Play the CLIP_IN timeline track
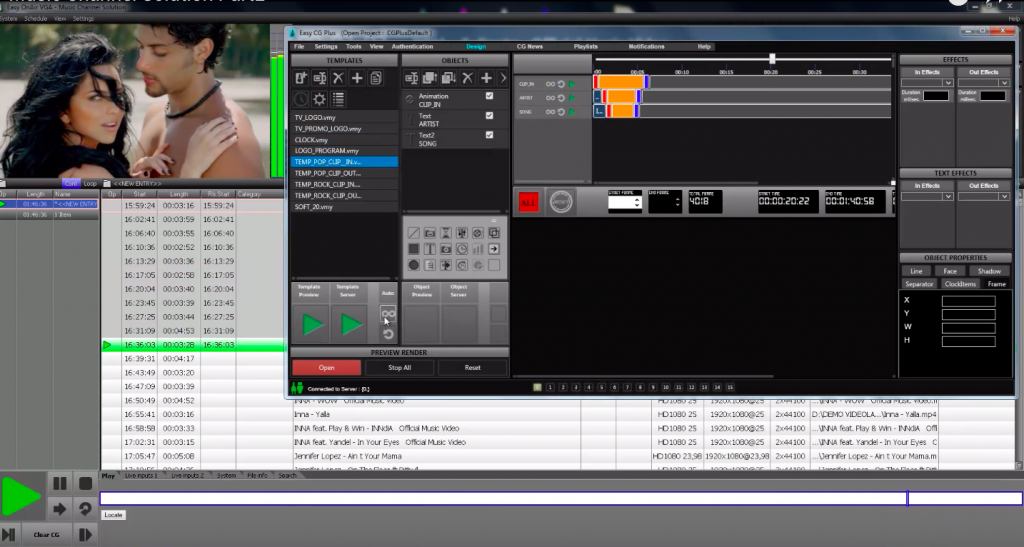 tap(572, 84)
